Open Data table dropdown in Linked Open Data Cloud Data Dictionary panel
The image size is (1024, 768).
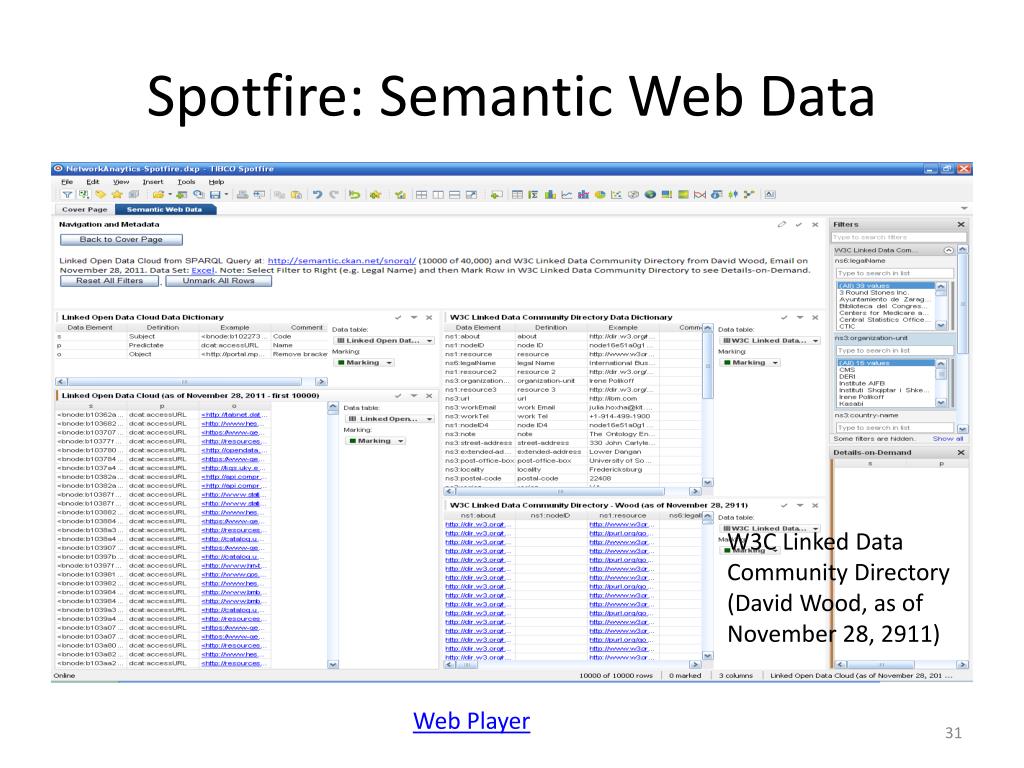pyautogui.click(x=383, y=341)
